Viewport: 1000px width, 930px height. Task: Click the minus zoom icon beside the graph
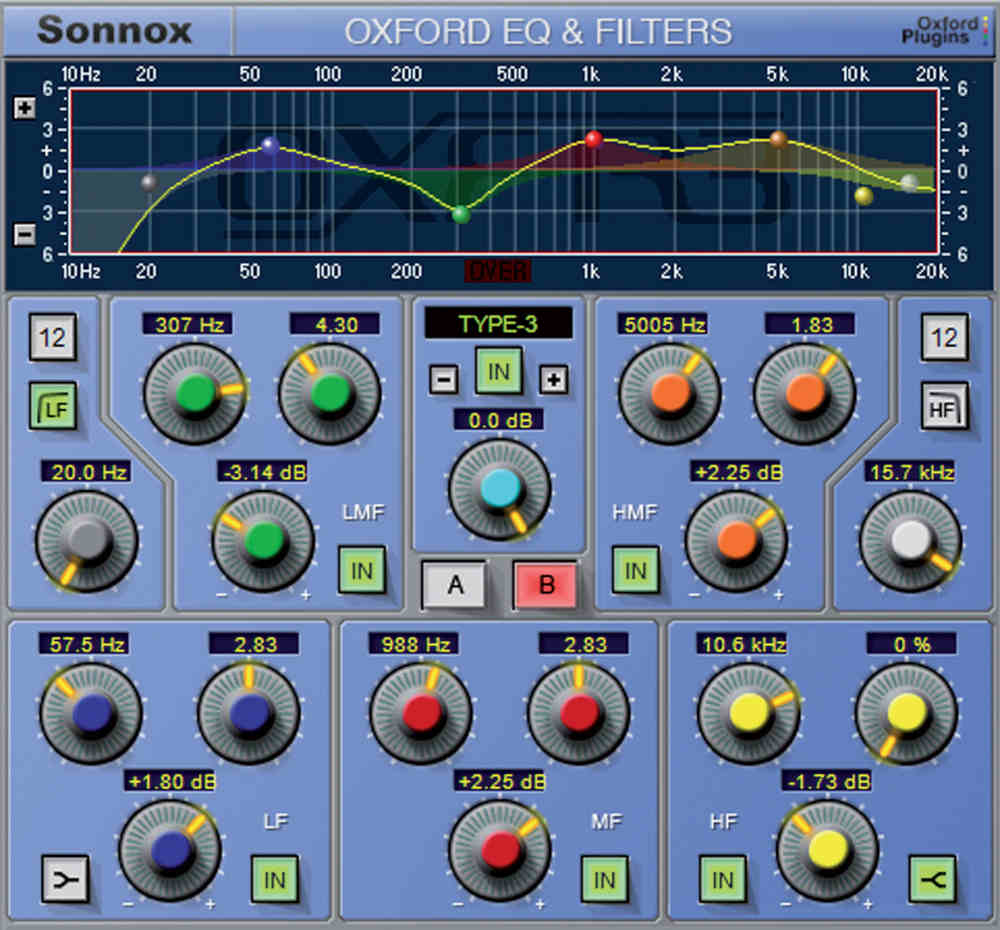coord(23,233)
